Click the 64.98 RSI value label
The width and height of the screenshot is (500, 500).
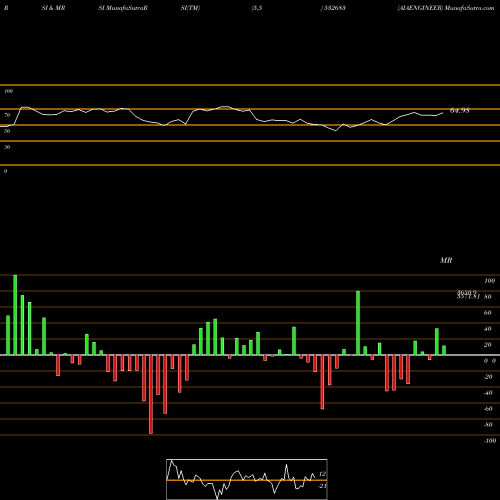click(x=460, y=111)
